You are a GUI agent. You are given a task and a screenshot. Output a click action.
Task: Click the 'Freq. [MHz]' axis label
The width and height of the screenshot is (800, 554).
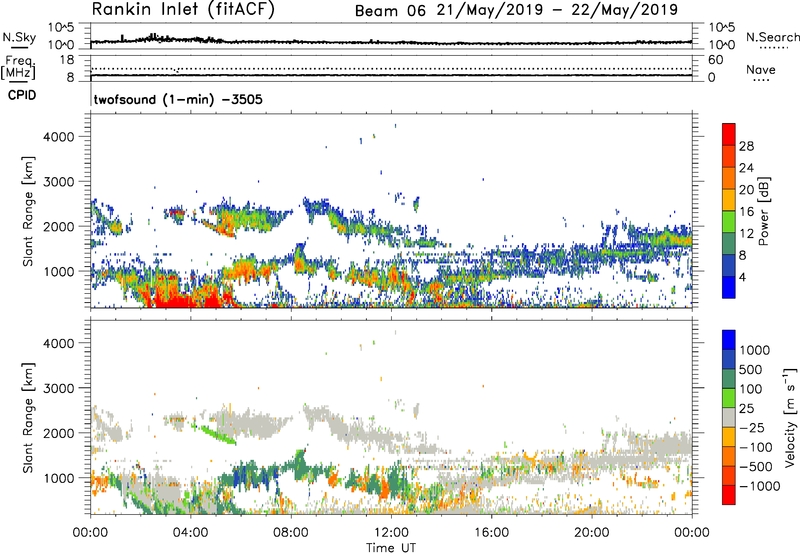click(x=19, y=67)
